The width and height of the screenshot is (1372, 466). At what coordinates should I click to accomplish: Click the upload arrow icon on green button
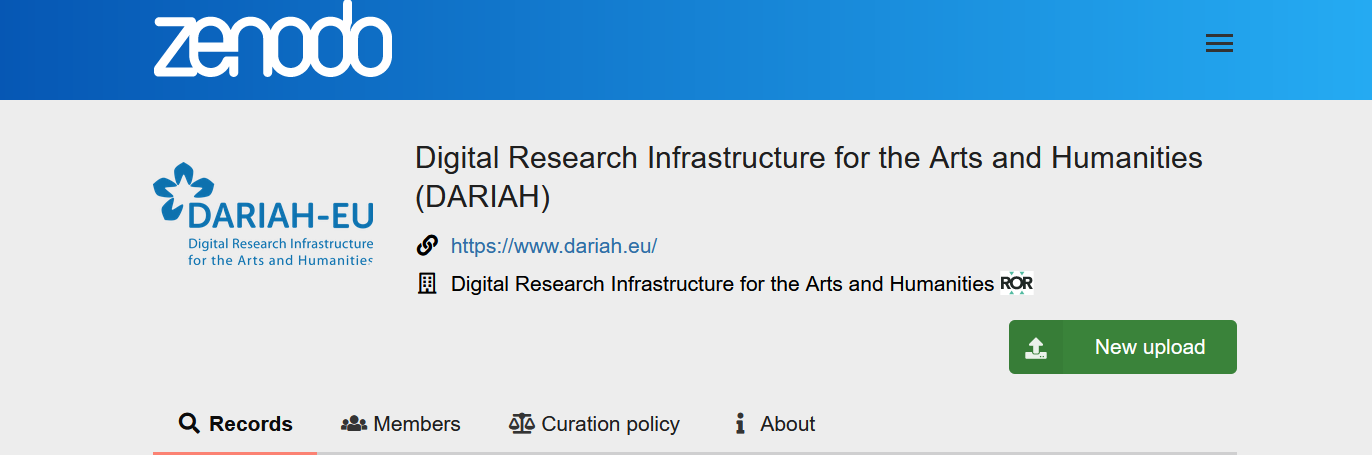[1036, 347]
